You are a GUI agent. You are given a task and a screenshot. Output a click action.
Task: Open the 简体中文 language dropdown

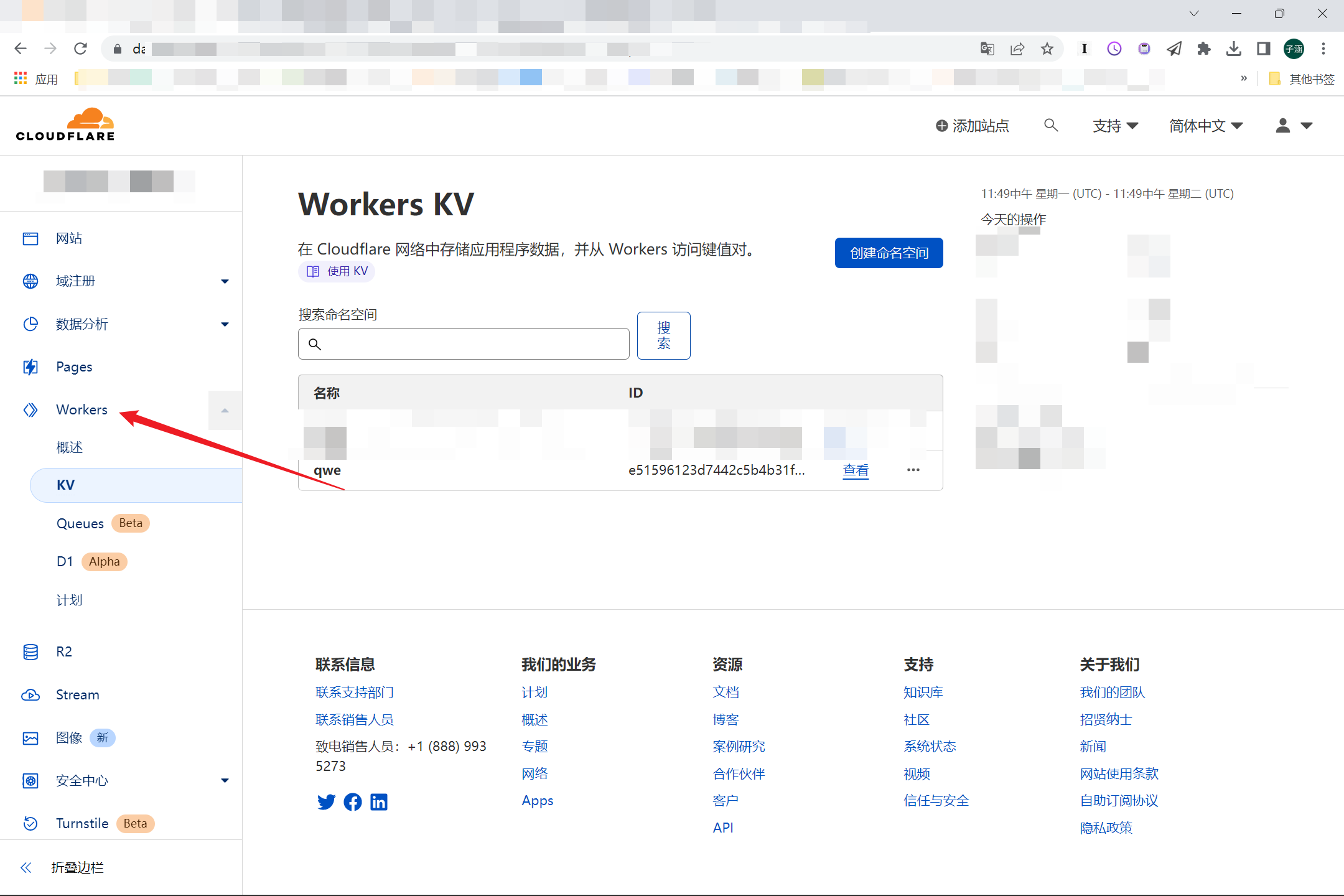coord(1206,126)
